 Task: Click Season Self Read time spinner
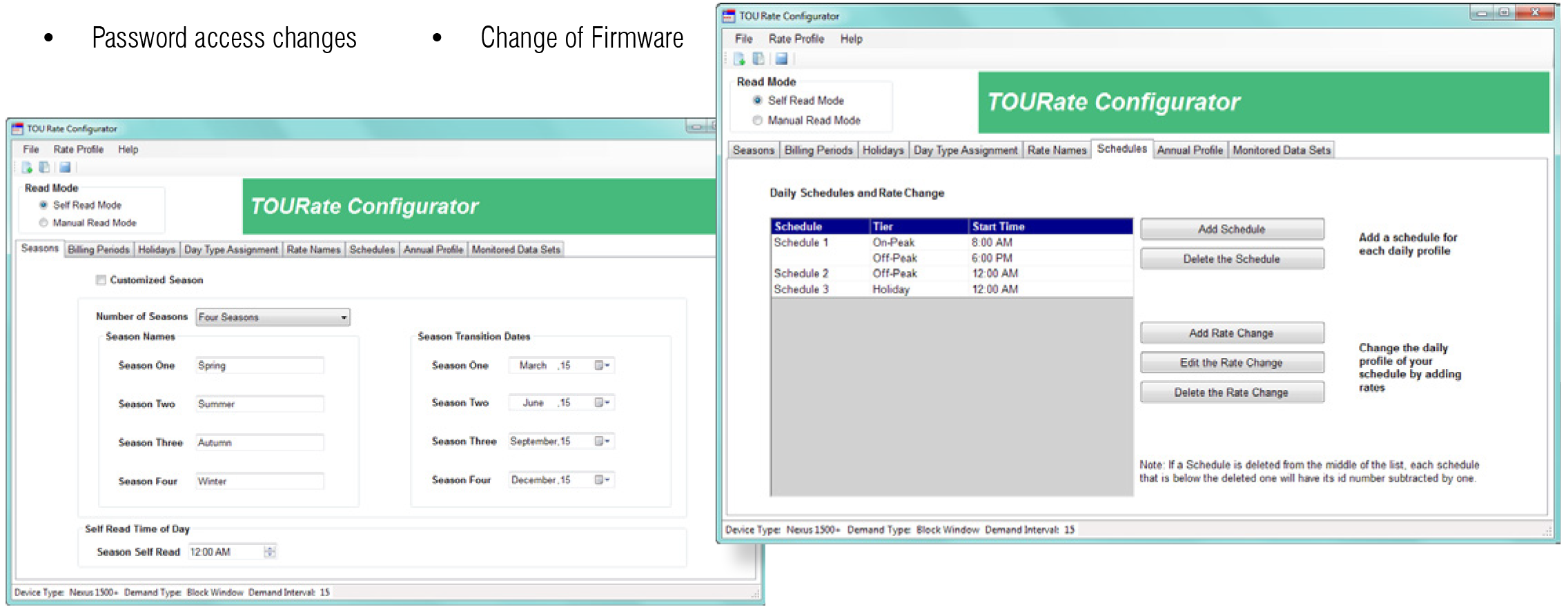pyautogui.click(x=270, y=551)
